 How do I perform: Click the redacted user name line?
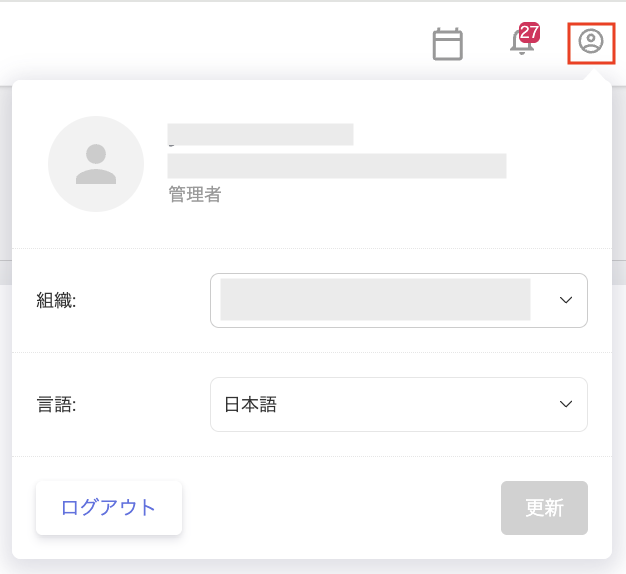coord(260,135)
